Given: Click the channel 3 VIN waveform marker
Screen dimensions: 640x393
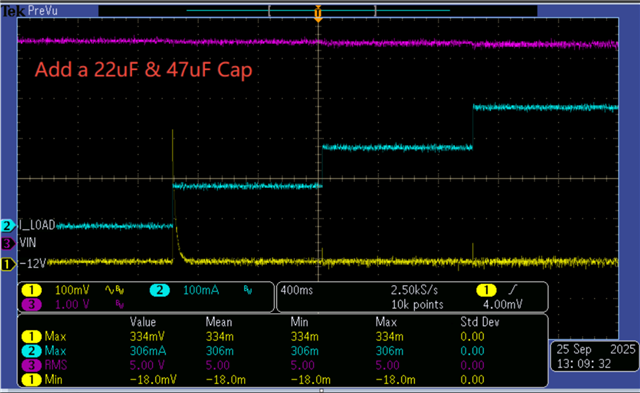Looking at the screenshot, I should click(x=8, y=244).
